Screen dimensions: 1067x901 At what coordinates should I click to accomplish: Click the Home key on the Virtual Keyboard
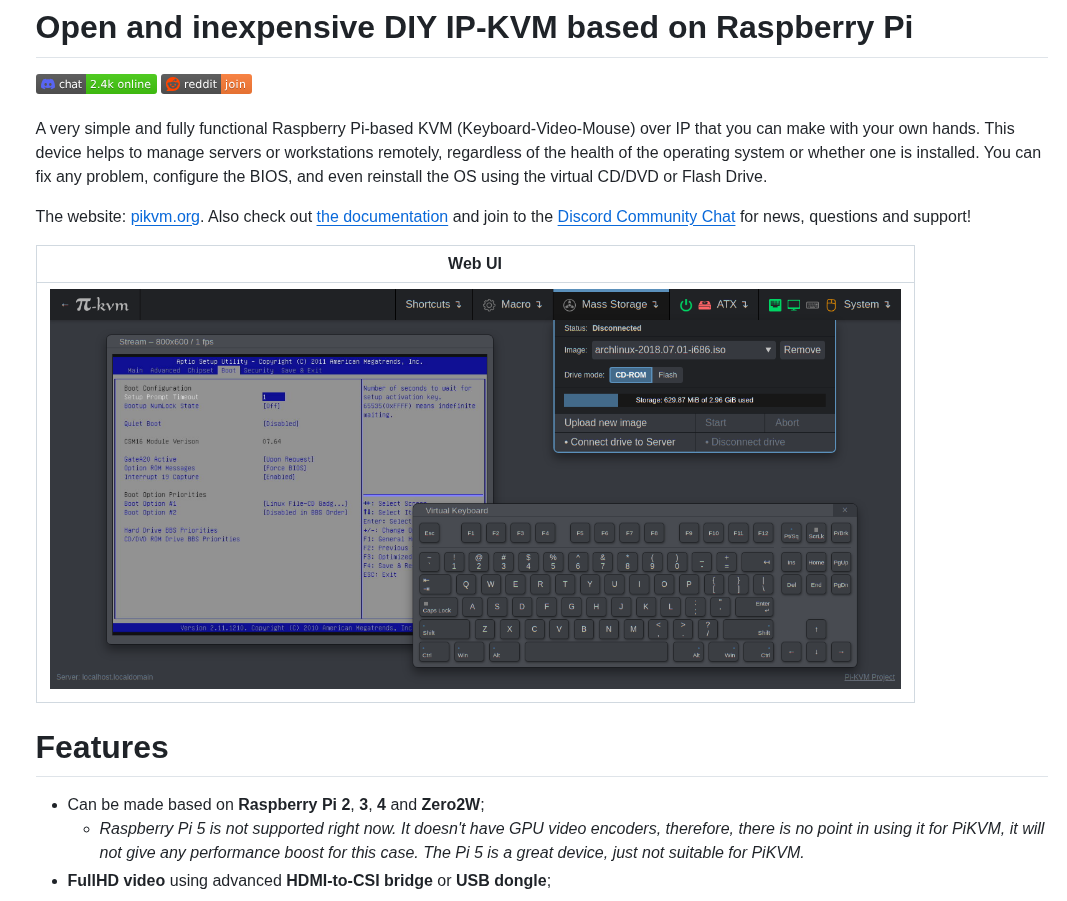pyautogui.click(x=817, y=562)
